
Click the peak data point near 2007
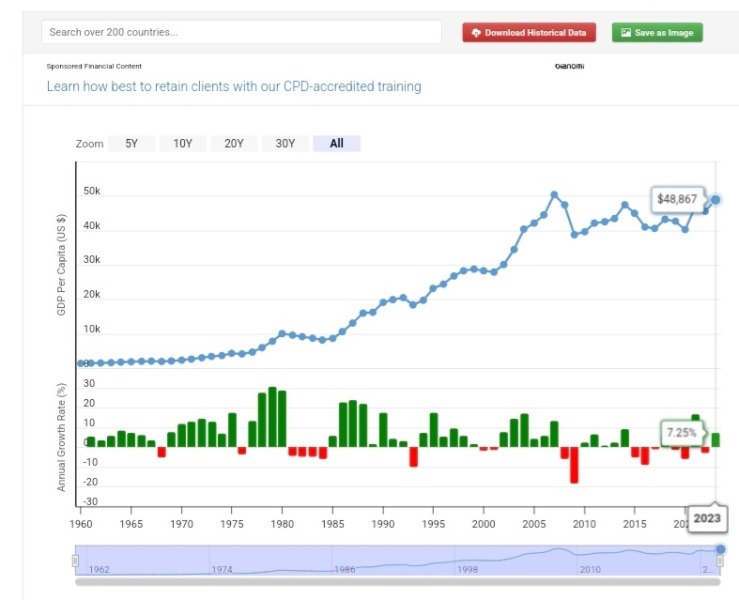point(554,195)
